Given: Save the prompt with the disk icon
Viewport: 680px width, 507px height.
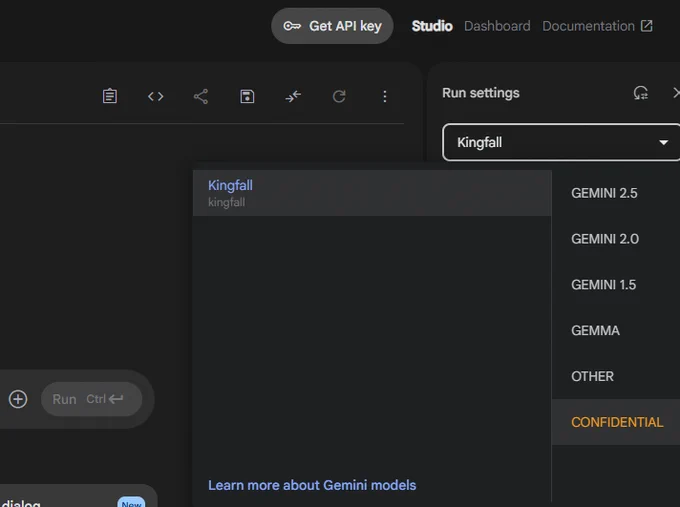Looking at the screenshot, I should 247,96.
